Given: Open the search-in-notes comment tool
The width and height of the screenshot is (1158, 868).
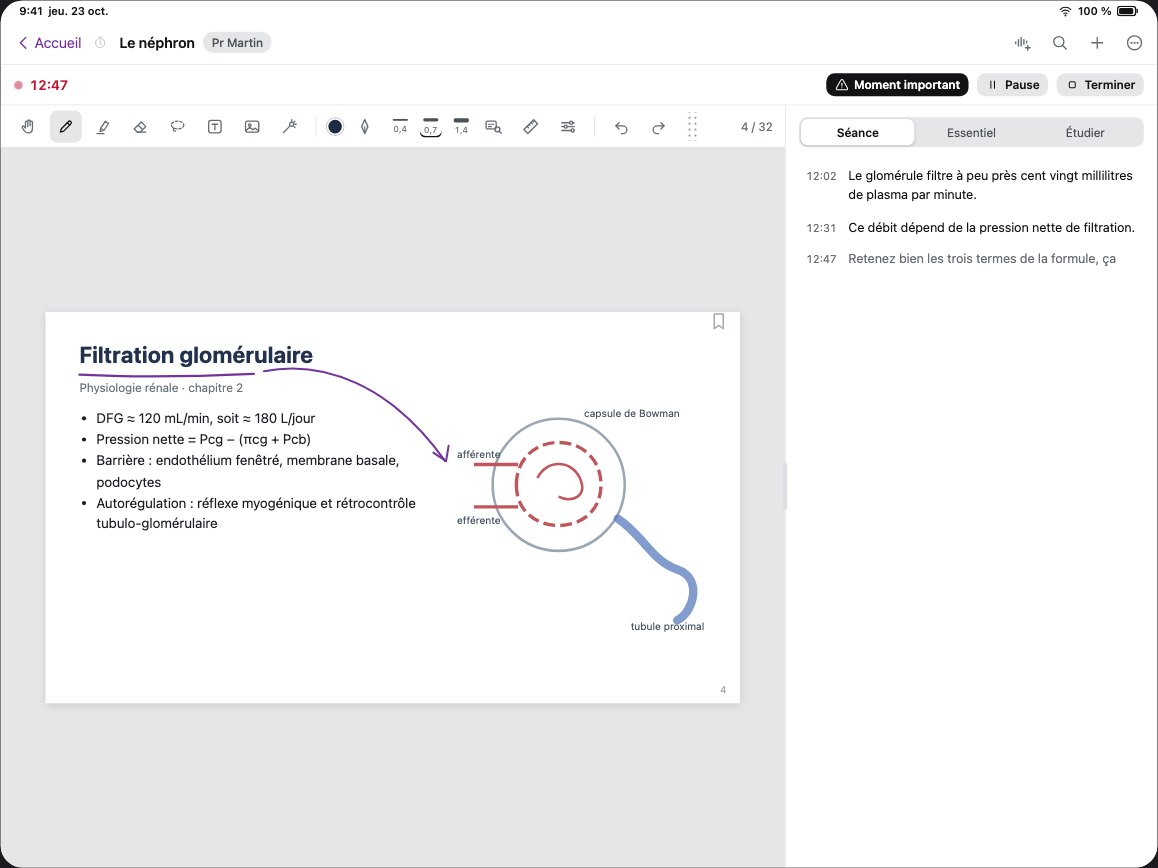Looking at the screenshot, I should [x=493, y=127].
